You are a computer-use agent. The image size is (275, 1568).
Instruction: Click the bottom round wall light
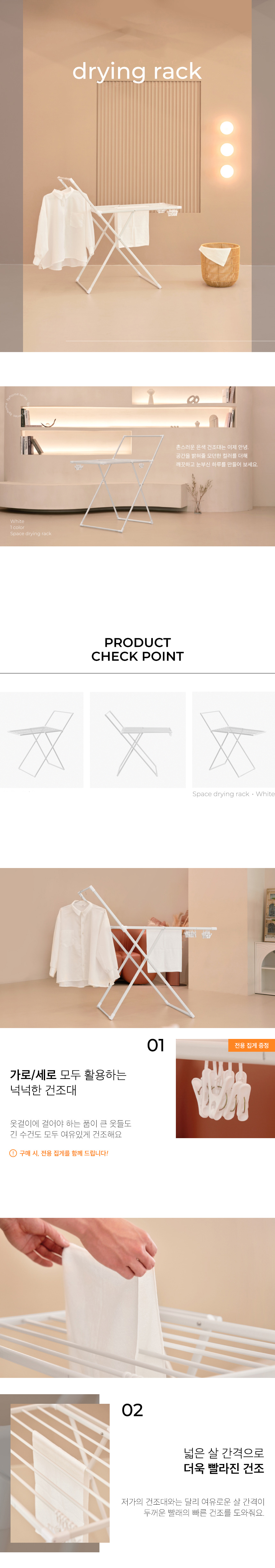(227, 171)
